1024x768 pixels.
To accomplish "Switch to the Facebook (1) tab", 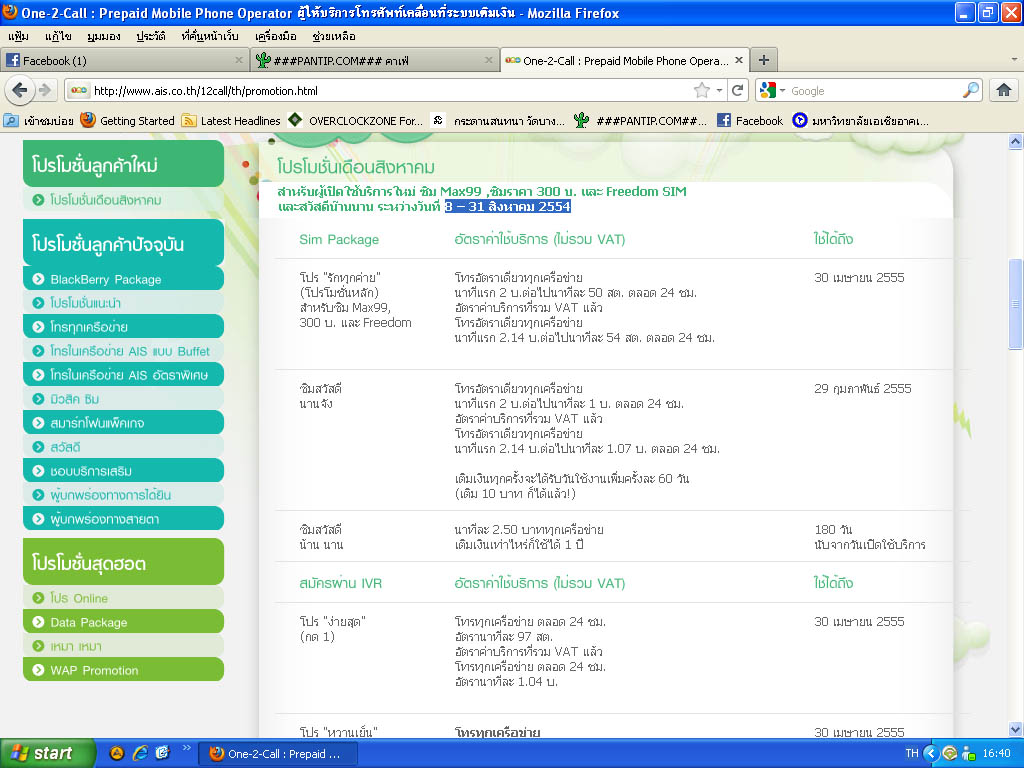I will pyautogui.click(x=125, y=60).
